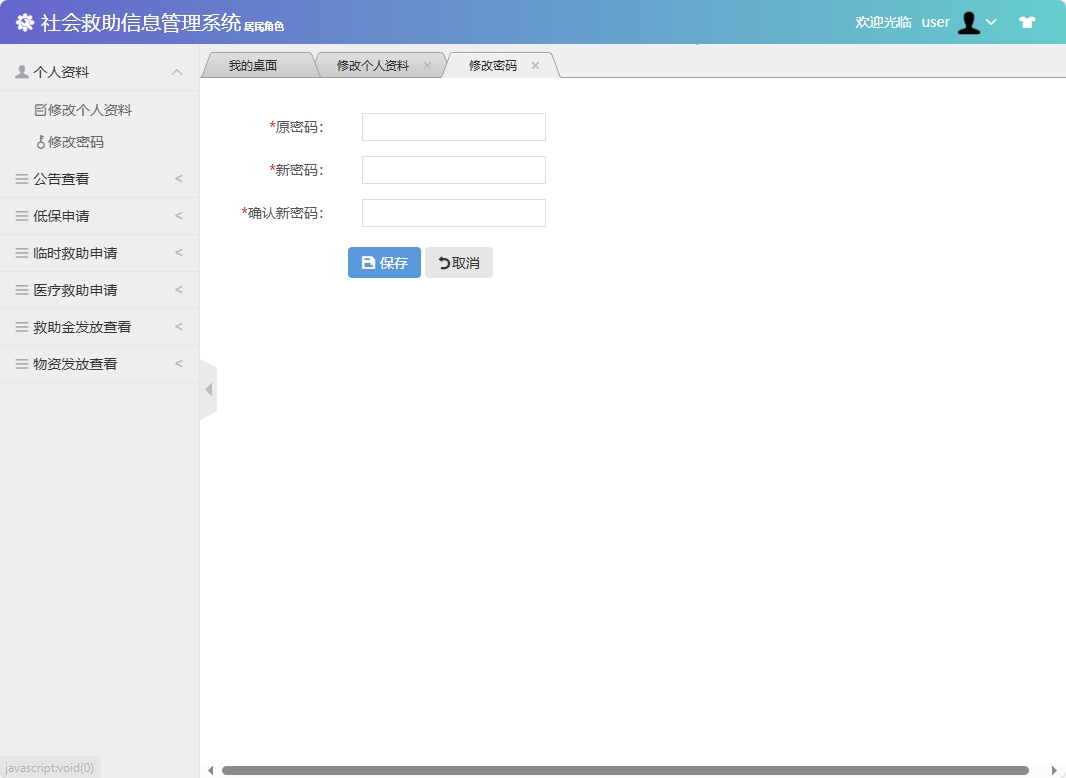Viewport: 1066px width, 778px height.
Task: Open the dropdown beside the user avatar
Action: click(x=991, y=21)
